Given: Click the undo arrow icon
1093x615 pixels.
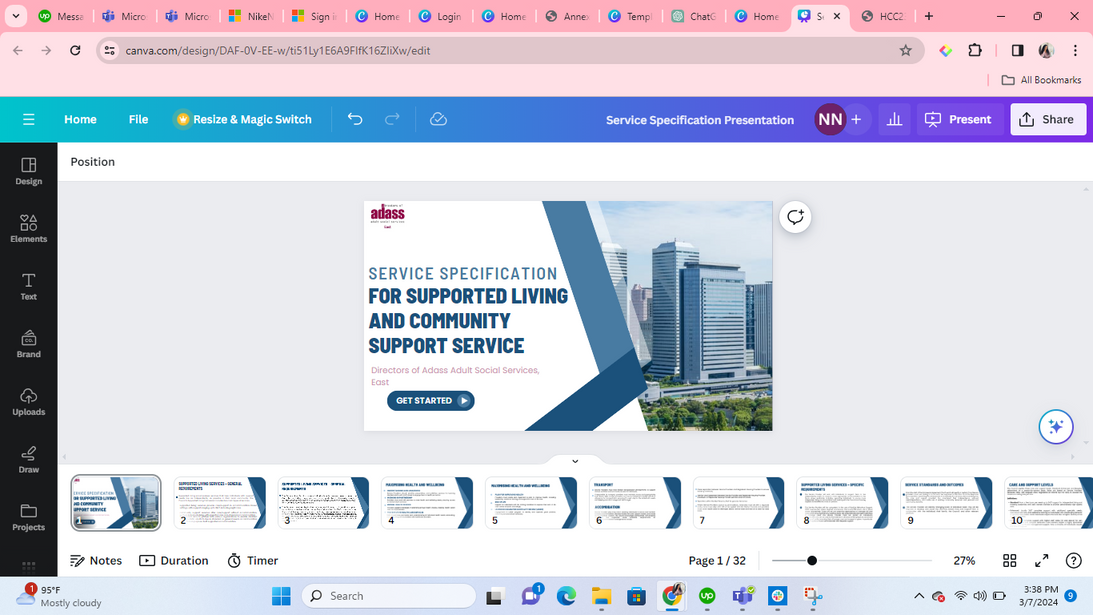Looking at the screenshot, I should pyautogui.click(x=355, y=119).
